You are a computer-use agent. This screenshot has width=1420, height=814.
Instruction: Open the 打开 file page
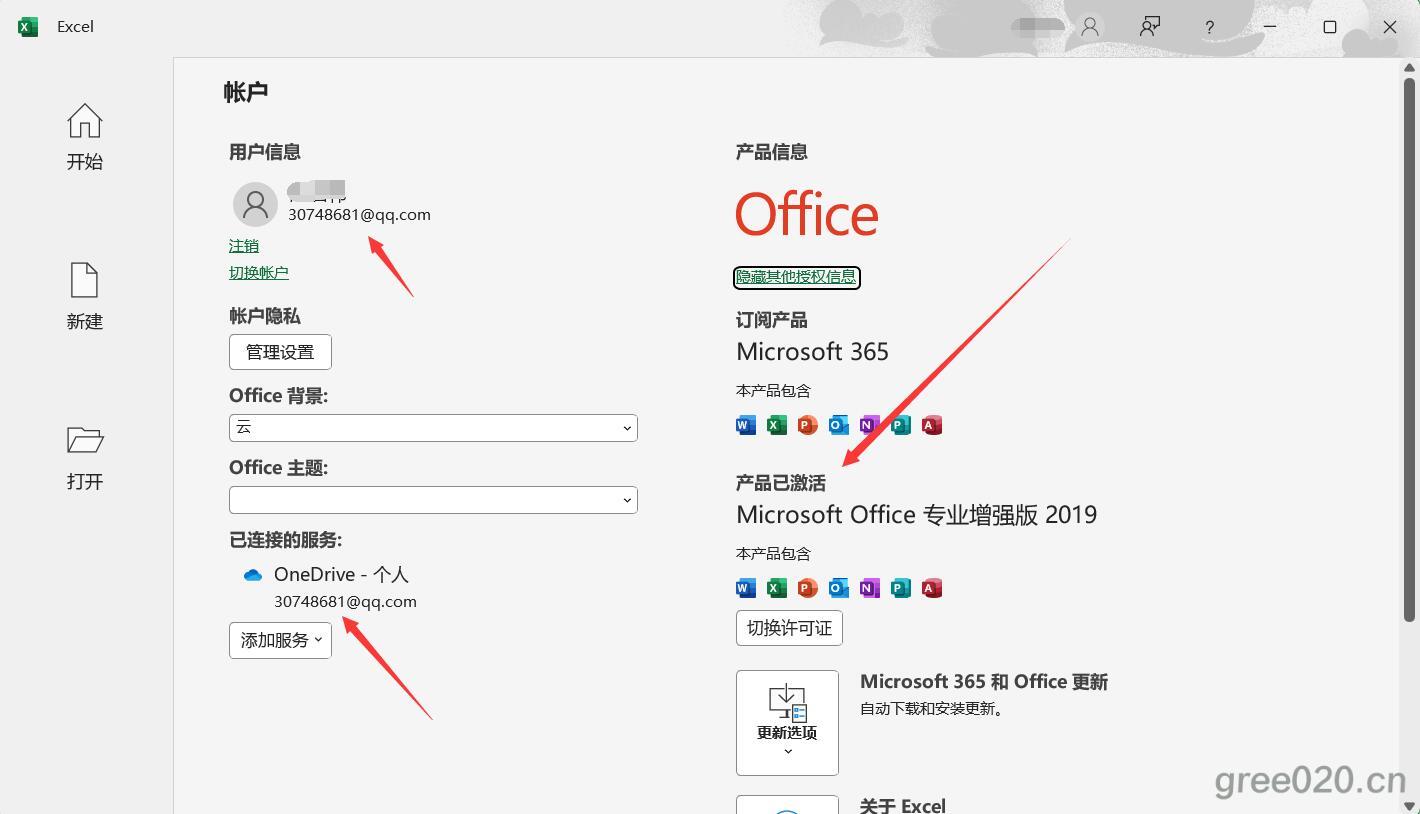click(85, 457)
